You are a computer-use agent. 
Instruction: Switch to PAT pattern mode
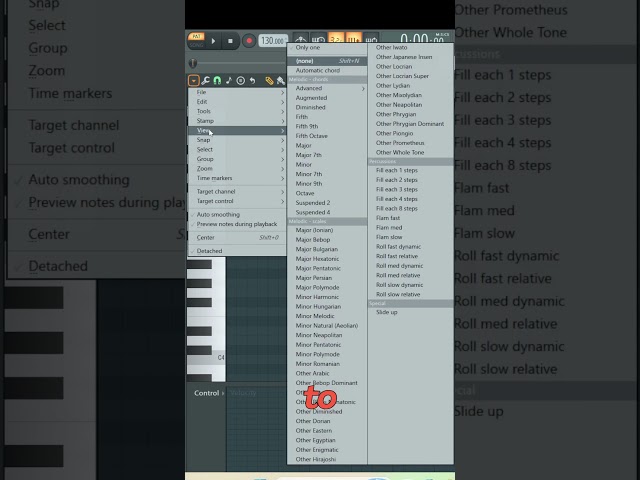coord(196,36)
